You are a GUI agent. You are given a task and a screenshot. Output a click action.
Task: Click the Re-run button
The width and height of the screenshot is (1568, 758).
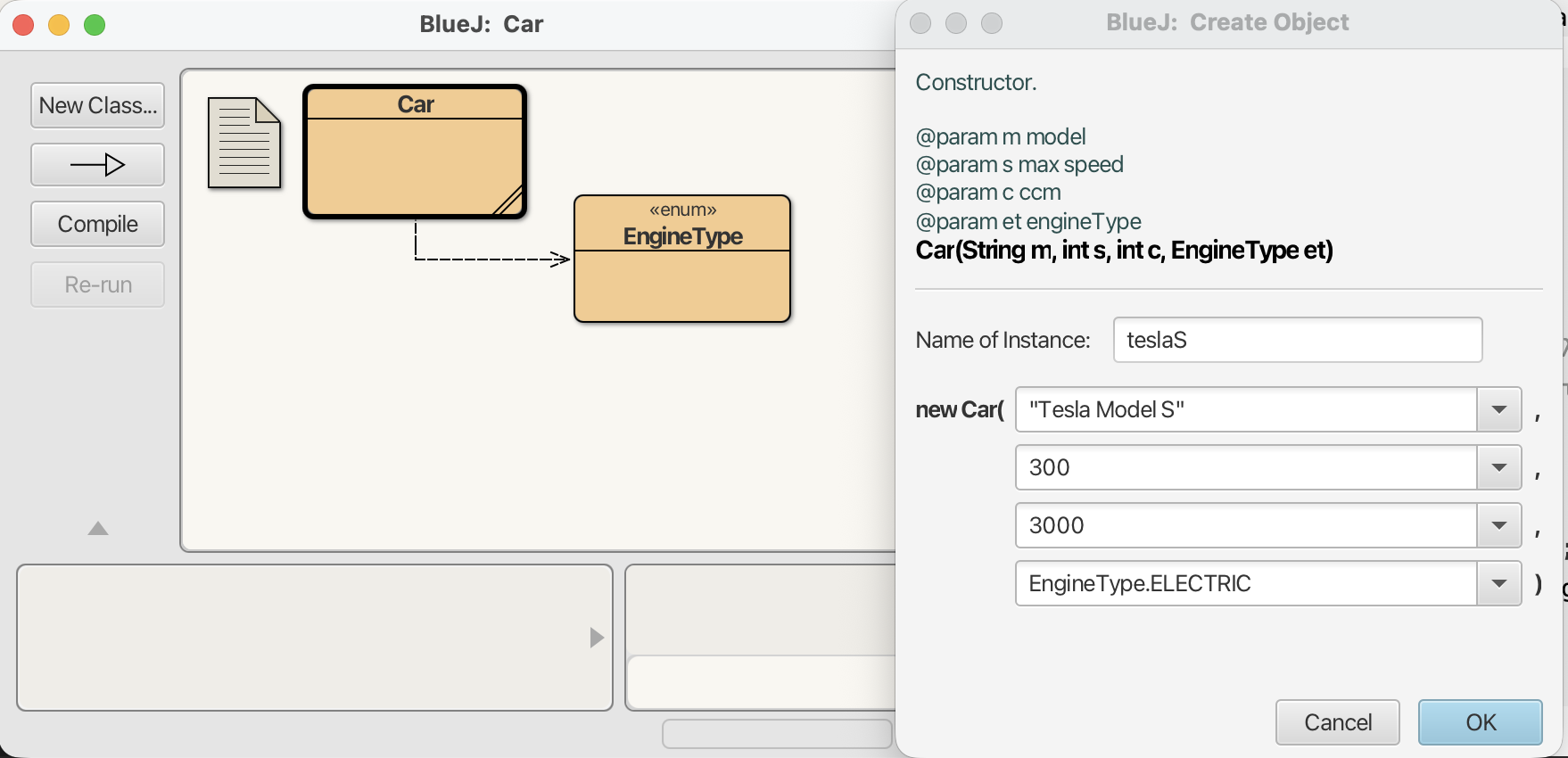(x=97, y=284)
